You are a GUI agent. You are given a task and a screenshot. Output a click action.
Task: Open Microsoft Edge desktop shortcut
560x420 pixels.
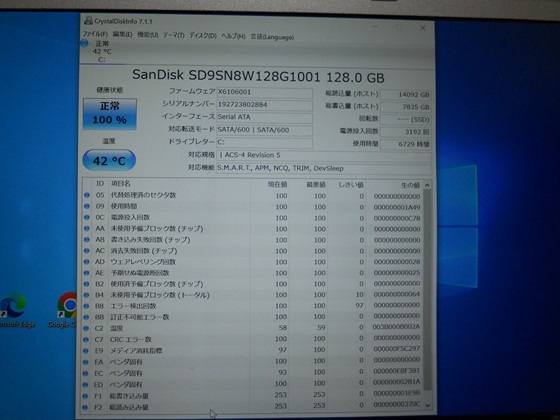click(x=15, y=310)
